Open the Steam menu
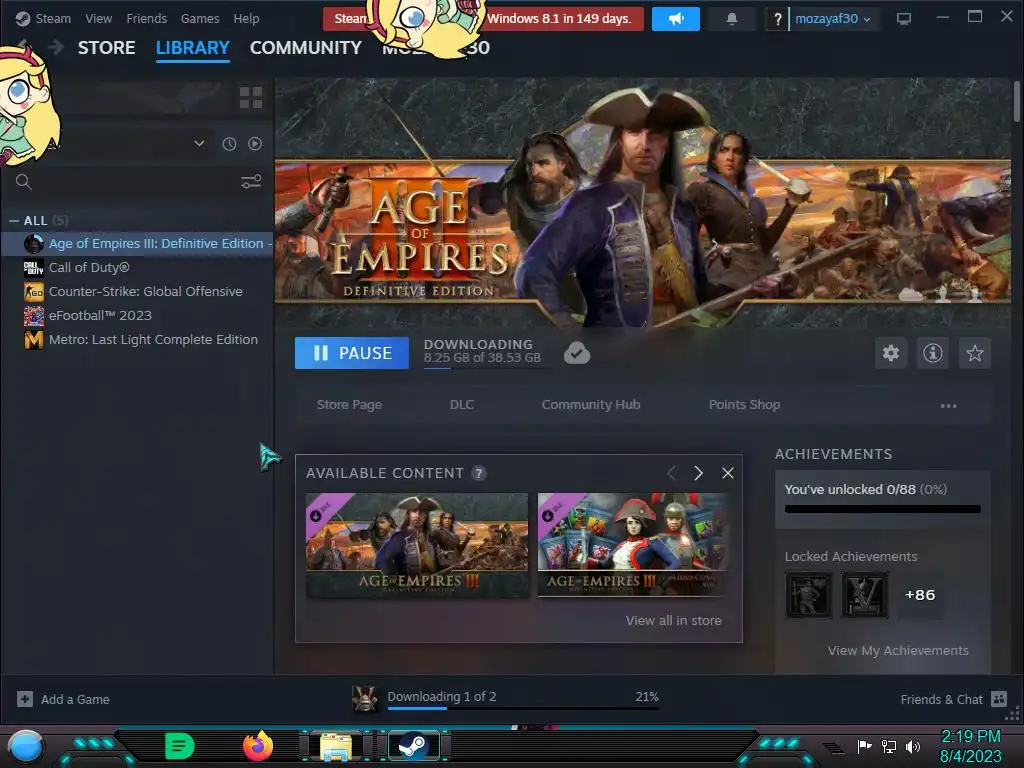The height and width of the screenshot is (768, 1024). [x=43, y=18]
